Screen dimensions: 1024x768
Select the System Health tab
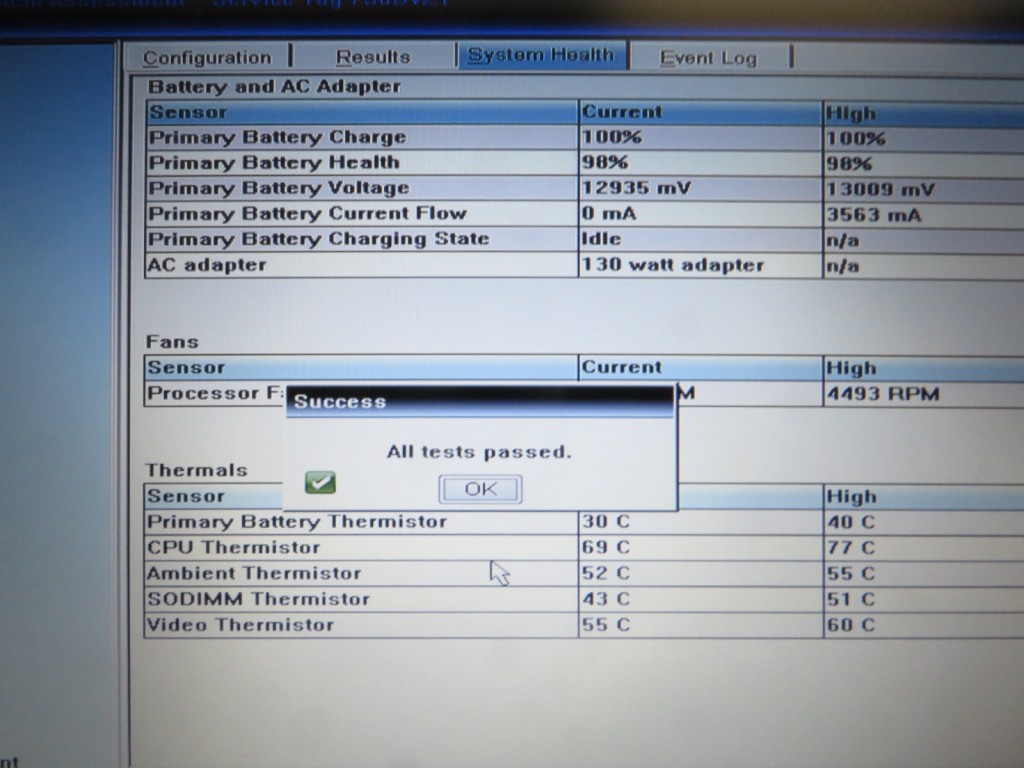tap(540, 55)
